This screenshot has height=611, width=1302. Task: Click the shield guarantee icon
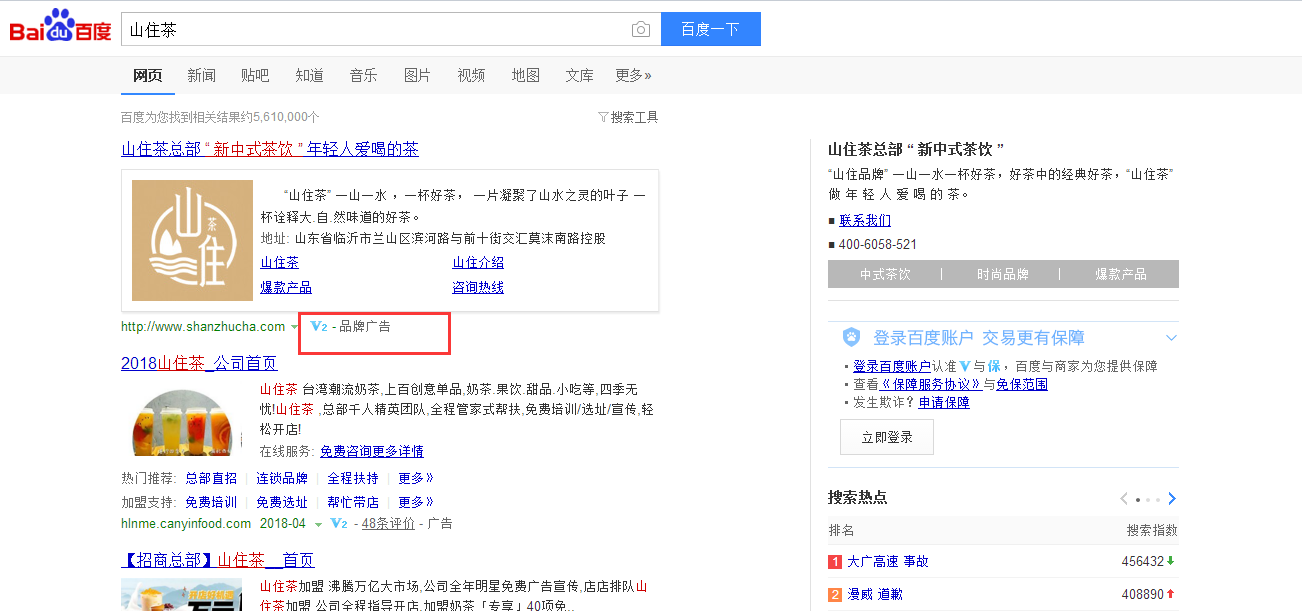tap(851, 337)
